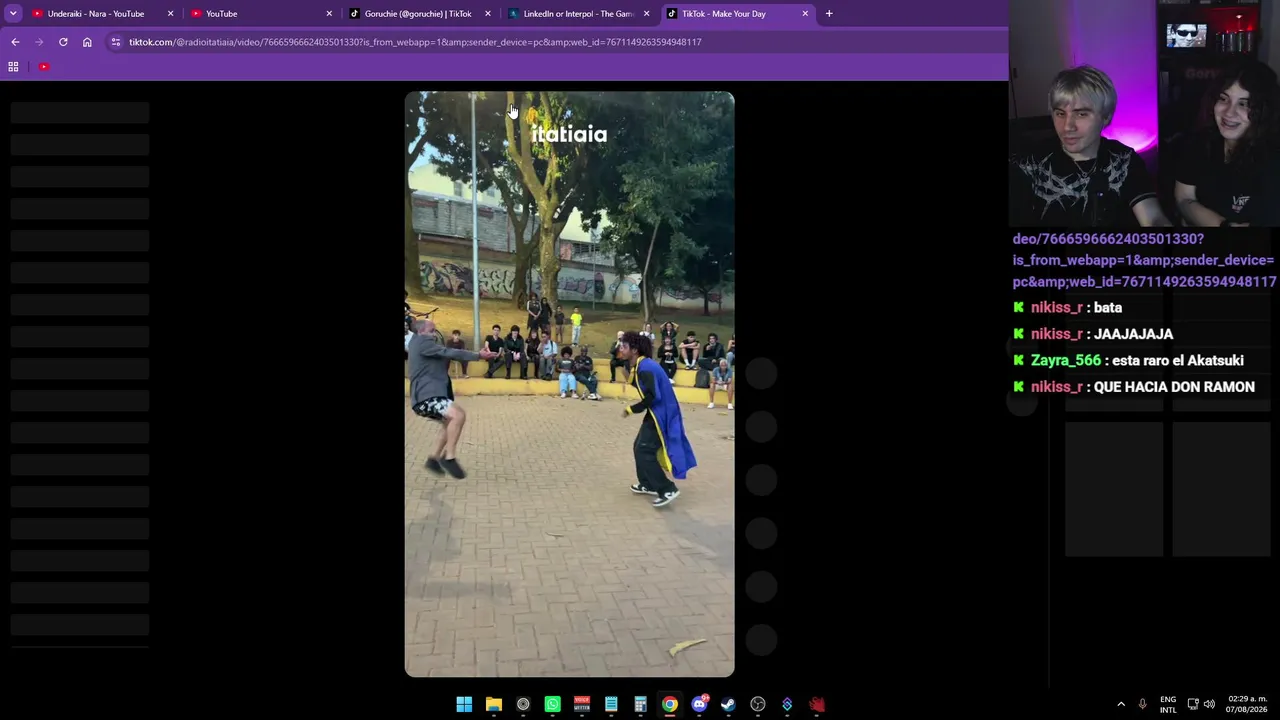Click the chat message "JAAJAJAJA"
This screenshot has height=720, width=1280.
pyautogui.click(x=1134, y=334)
